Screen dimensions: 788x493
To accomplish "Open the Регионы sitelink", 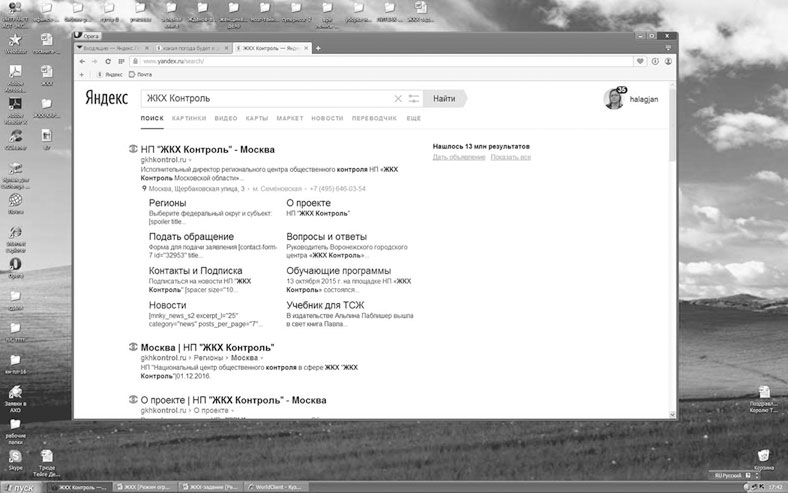I will (x=167, y=203).
